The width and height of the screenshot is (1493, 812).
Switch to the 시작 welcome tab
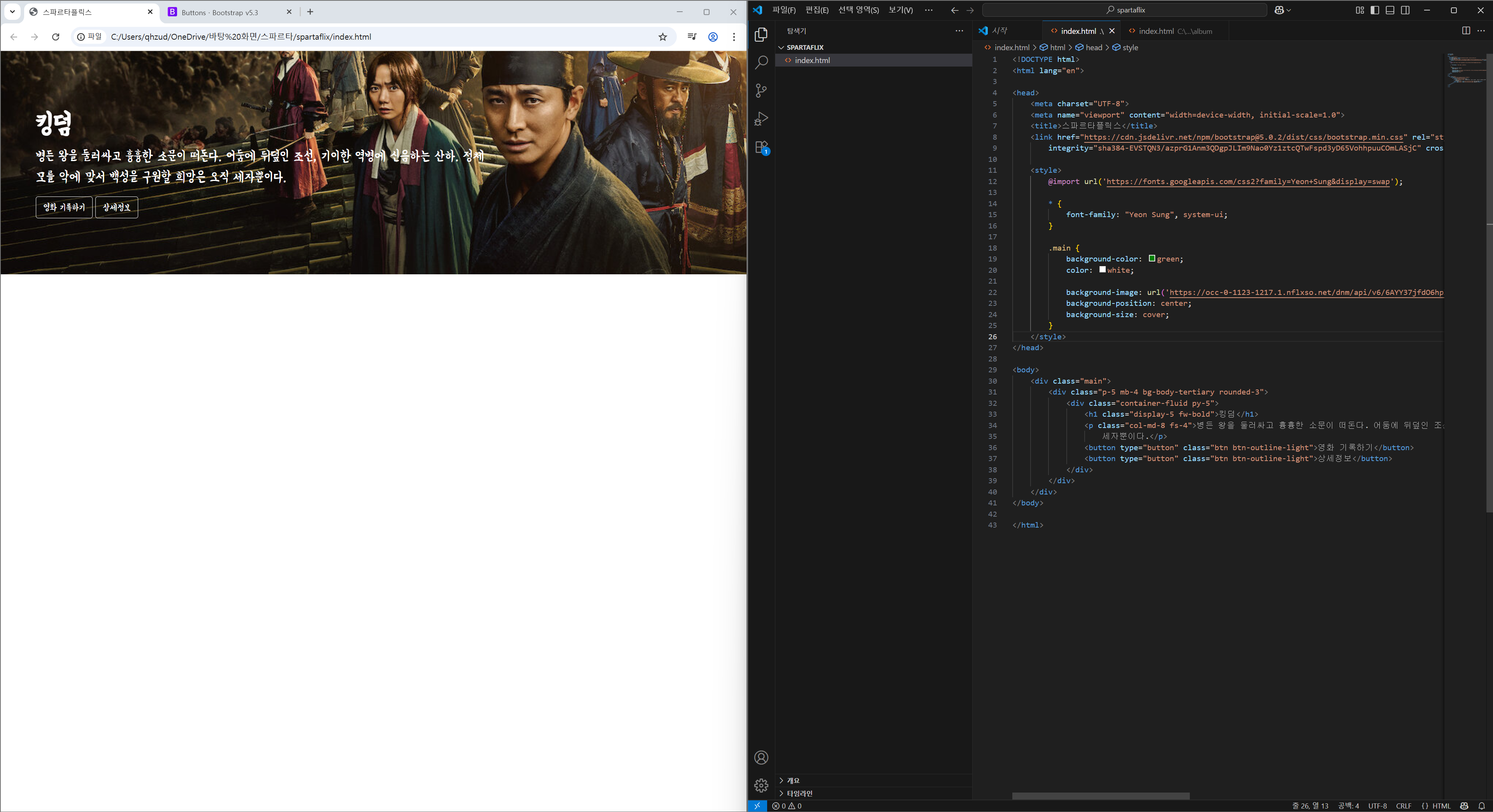(x=1007, y=31)
